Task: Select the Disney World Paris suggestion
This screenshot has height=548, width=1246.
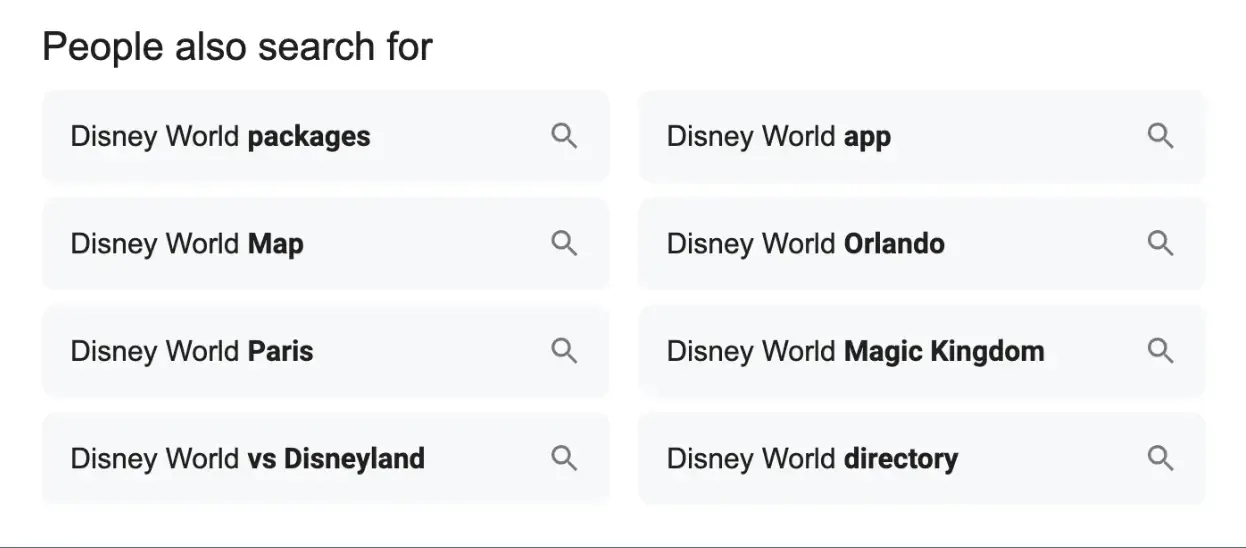Action: tap(326, 351)
